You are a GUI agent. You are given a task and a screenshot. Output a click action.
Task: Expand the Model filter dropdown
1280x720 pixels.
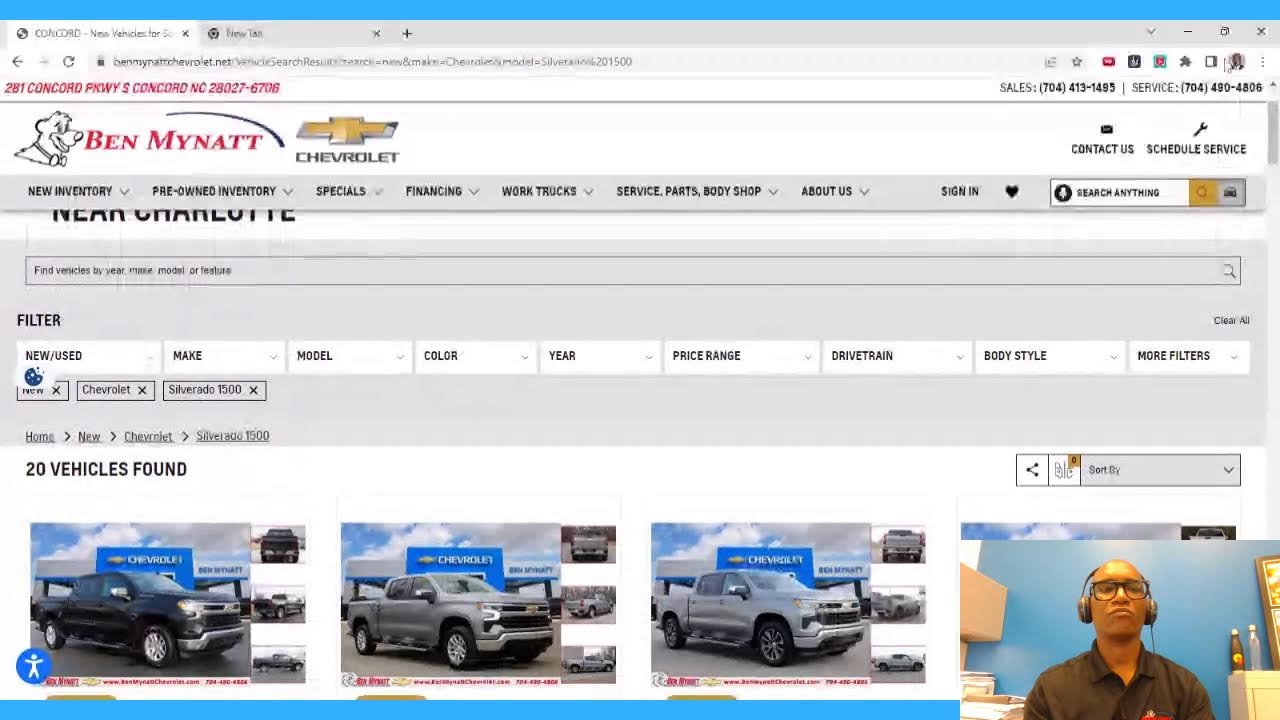click(349, 356)
